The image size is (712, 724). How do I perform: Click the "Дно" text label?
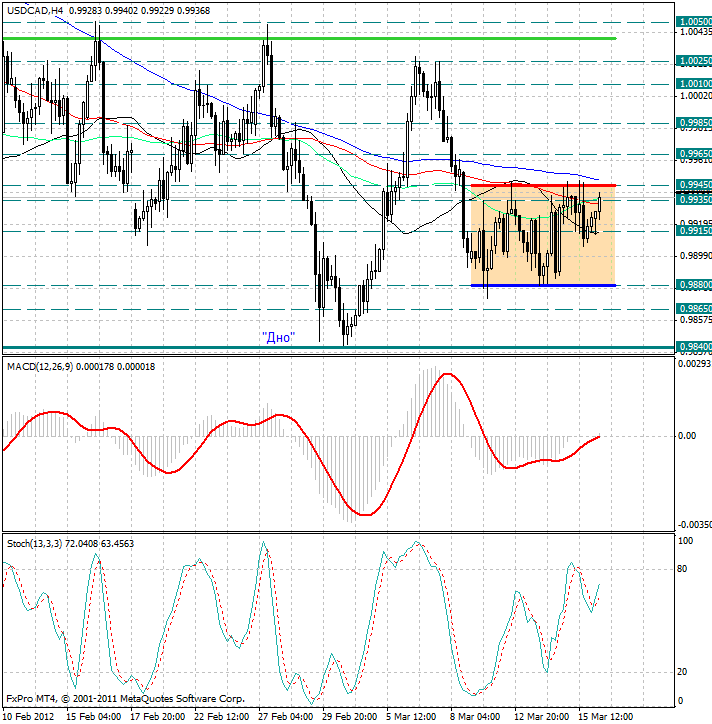click(x=277, y=337)
